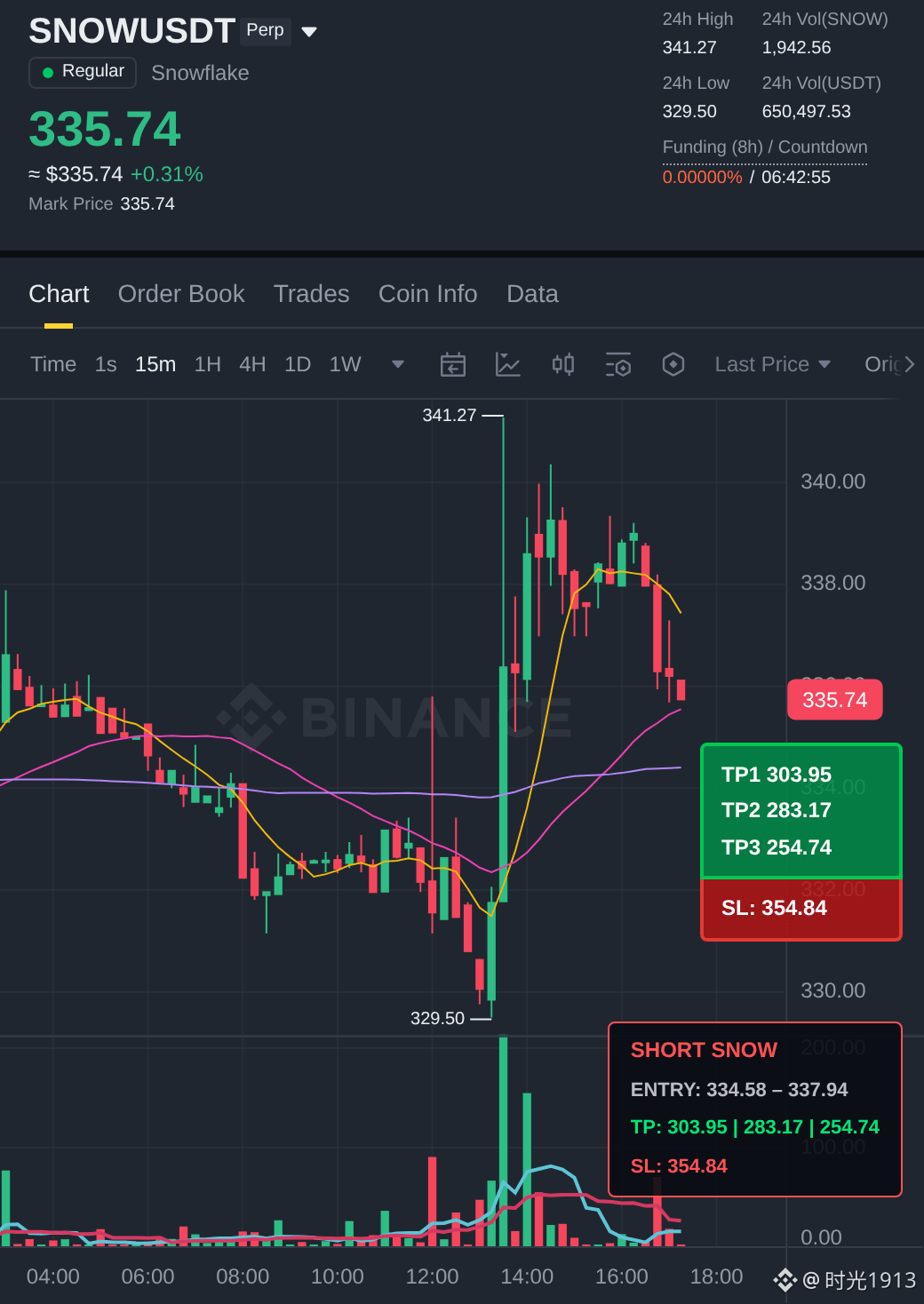Select the 4H interval

[252, 364]
